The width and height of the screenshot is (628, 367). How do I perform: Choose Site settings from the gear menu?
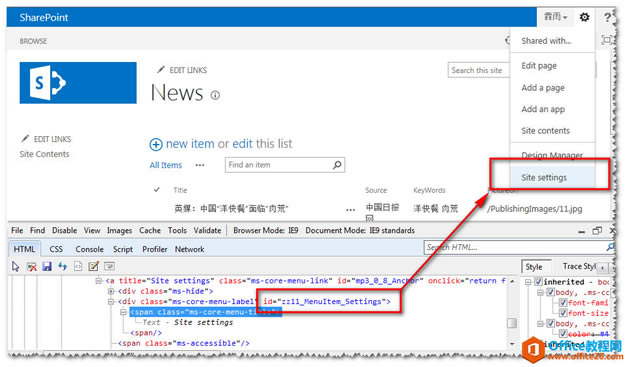pyautogui.click(x=553, y=177)
